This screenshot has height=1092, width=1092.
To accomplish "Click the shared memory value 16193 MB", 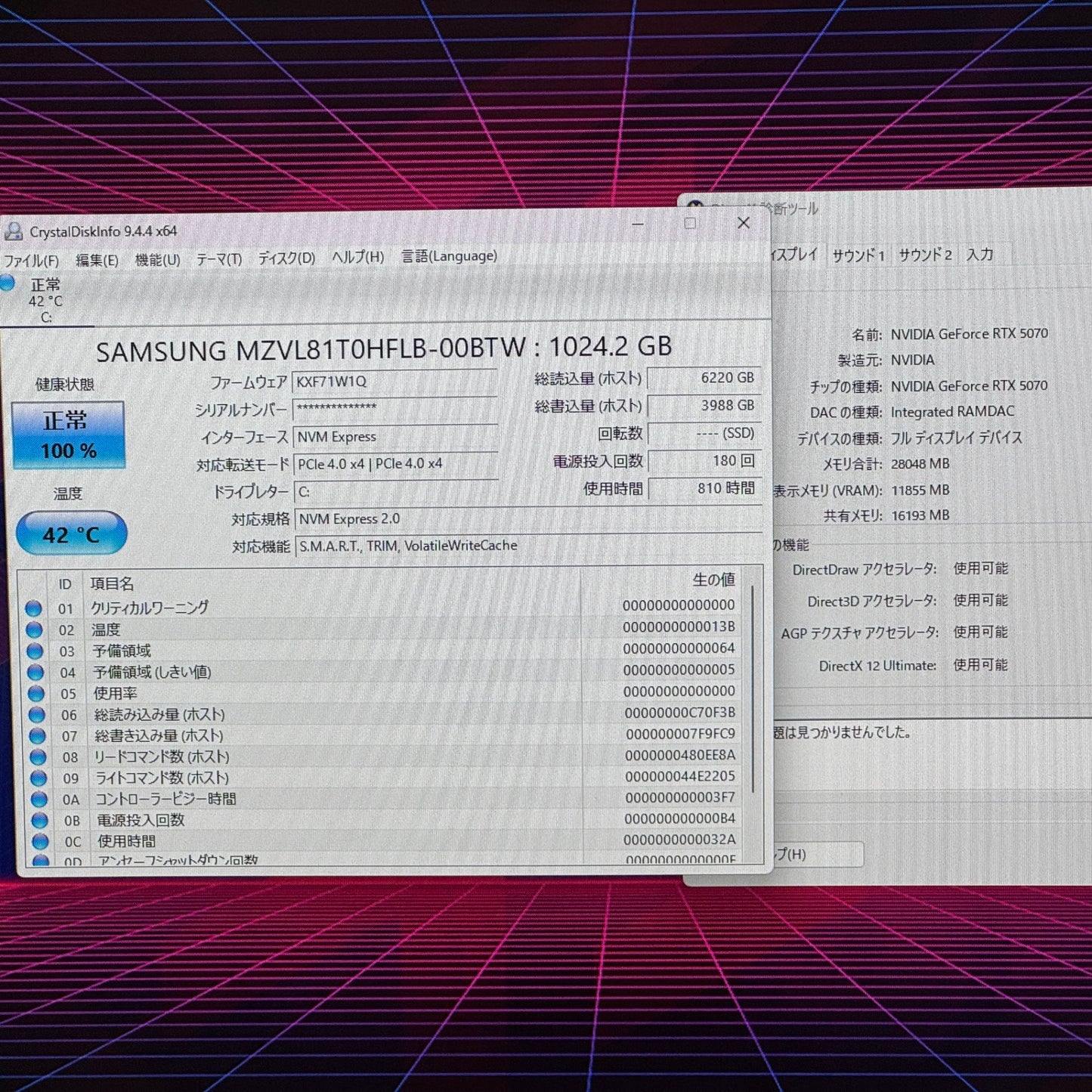I will (920, 515).
